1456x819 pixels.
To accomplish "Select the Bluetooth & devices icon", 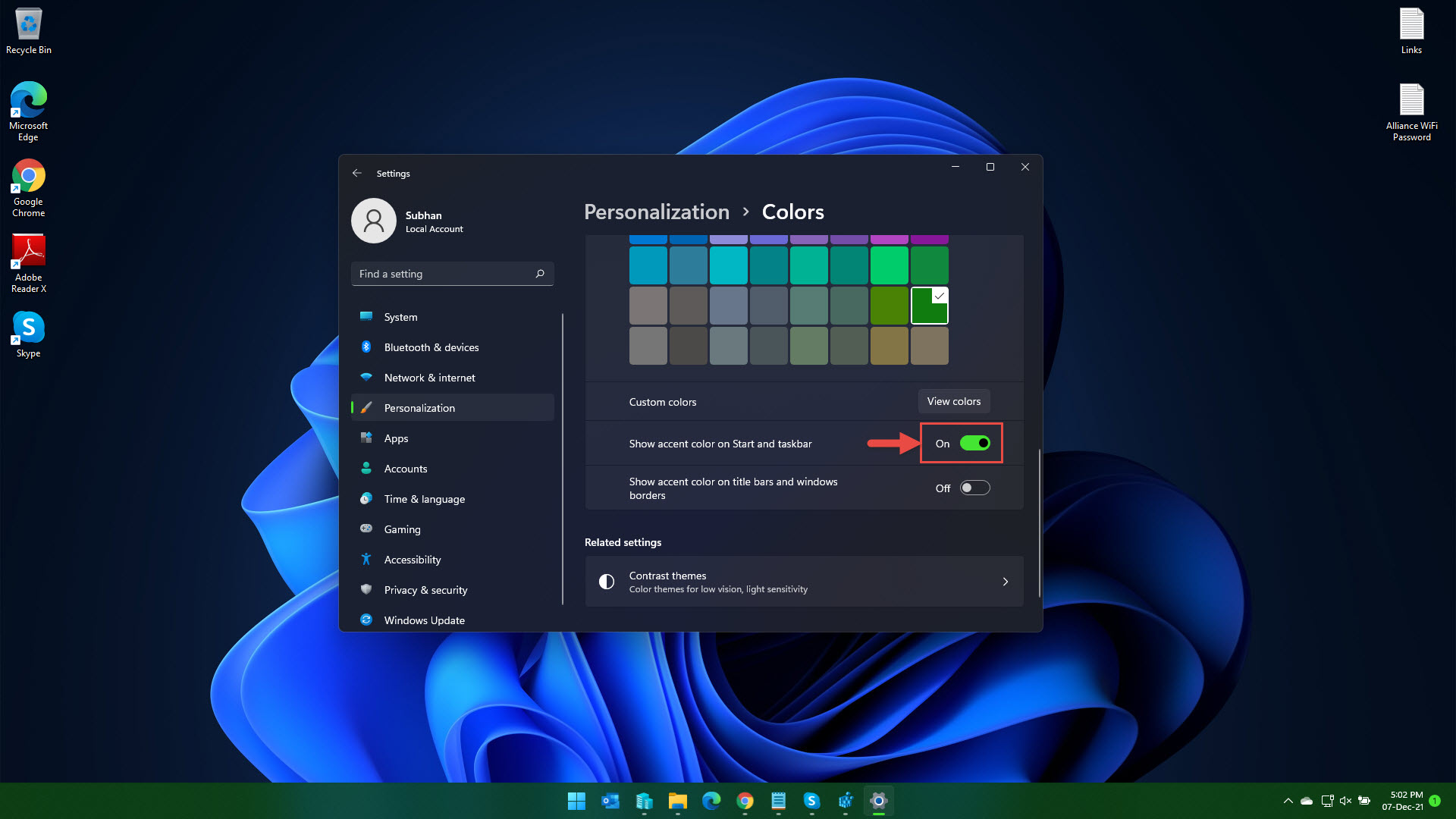I will click(366, 347).
